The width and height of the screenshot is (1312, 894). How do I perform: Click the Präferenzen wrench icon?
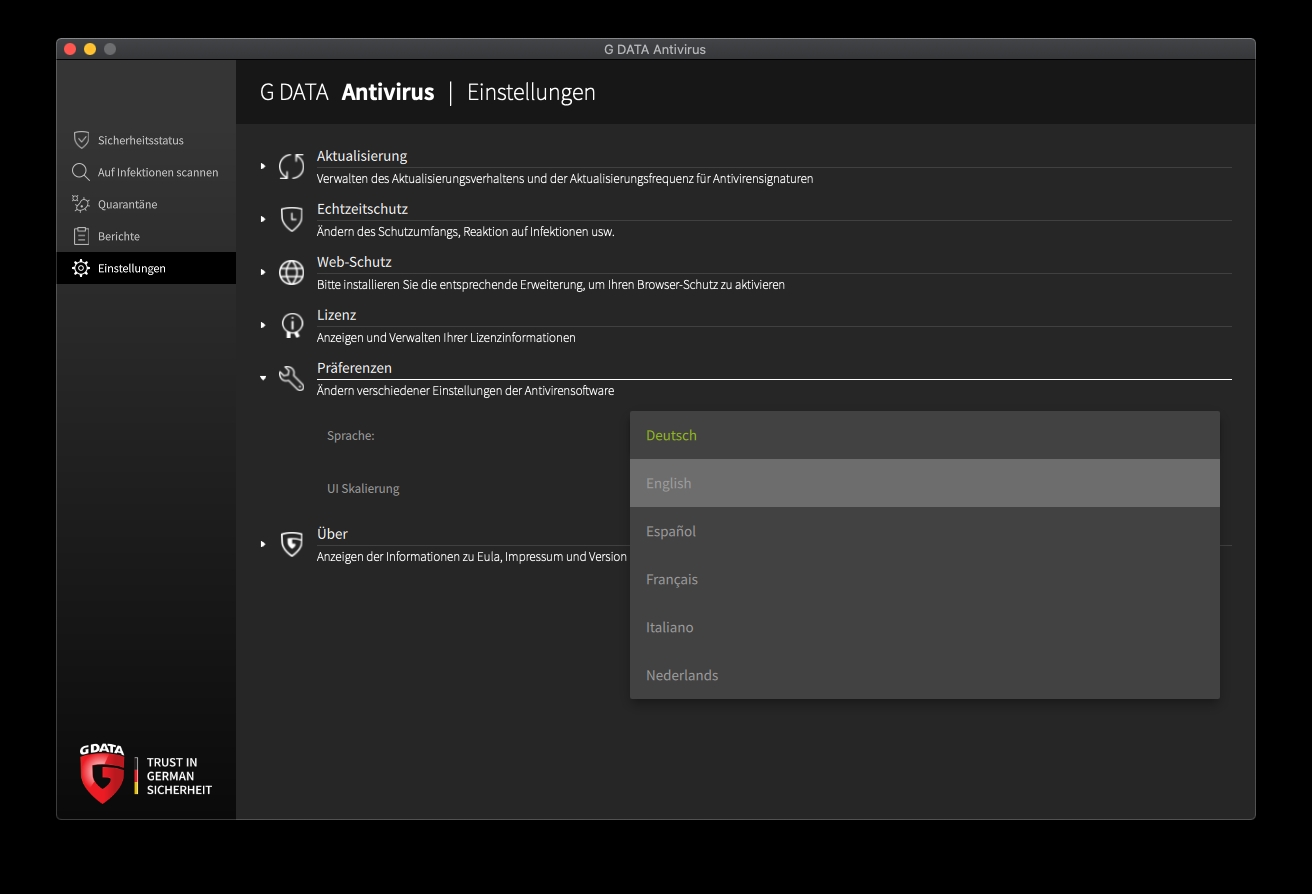(x=291, y=378)
